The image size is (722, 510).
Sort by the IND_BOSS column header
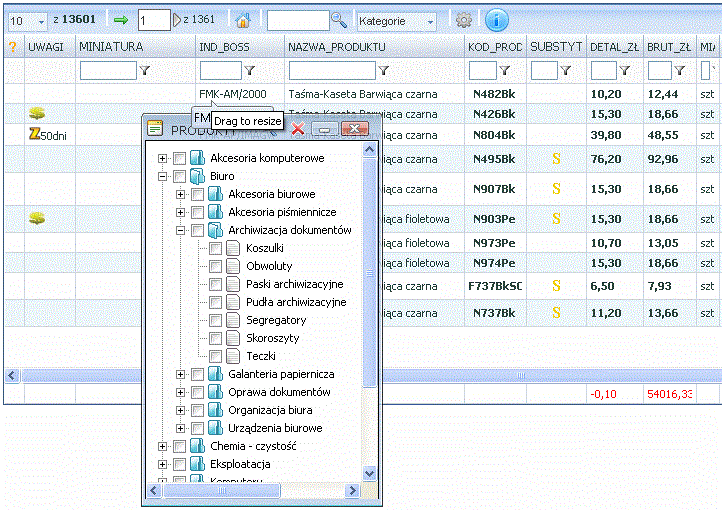point(224,46)
